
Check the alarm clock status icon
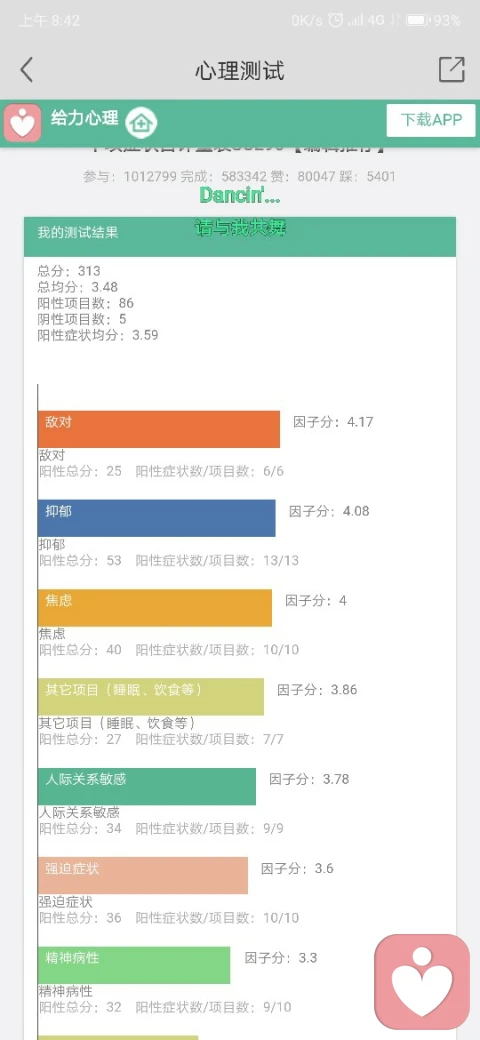coord(336,21)
